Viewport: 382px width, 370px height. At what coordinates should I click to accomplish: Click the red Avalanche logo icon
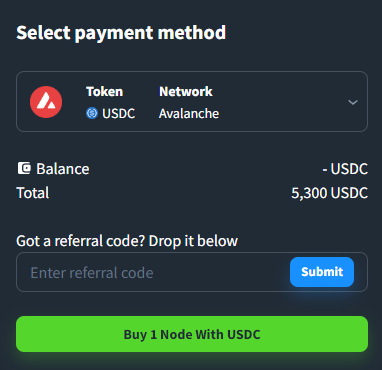pos(46,102)
